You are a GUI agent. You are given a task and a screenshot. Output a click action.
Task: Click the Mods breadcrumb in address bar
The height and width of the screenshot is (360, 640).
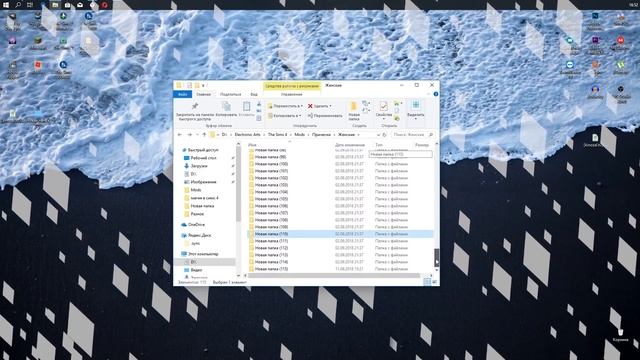click(300, 135)
